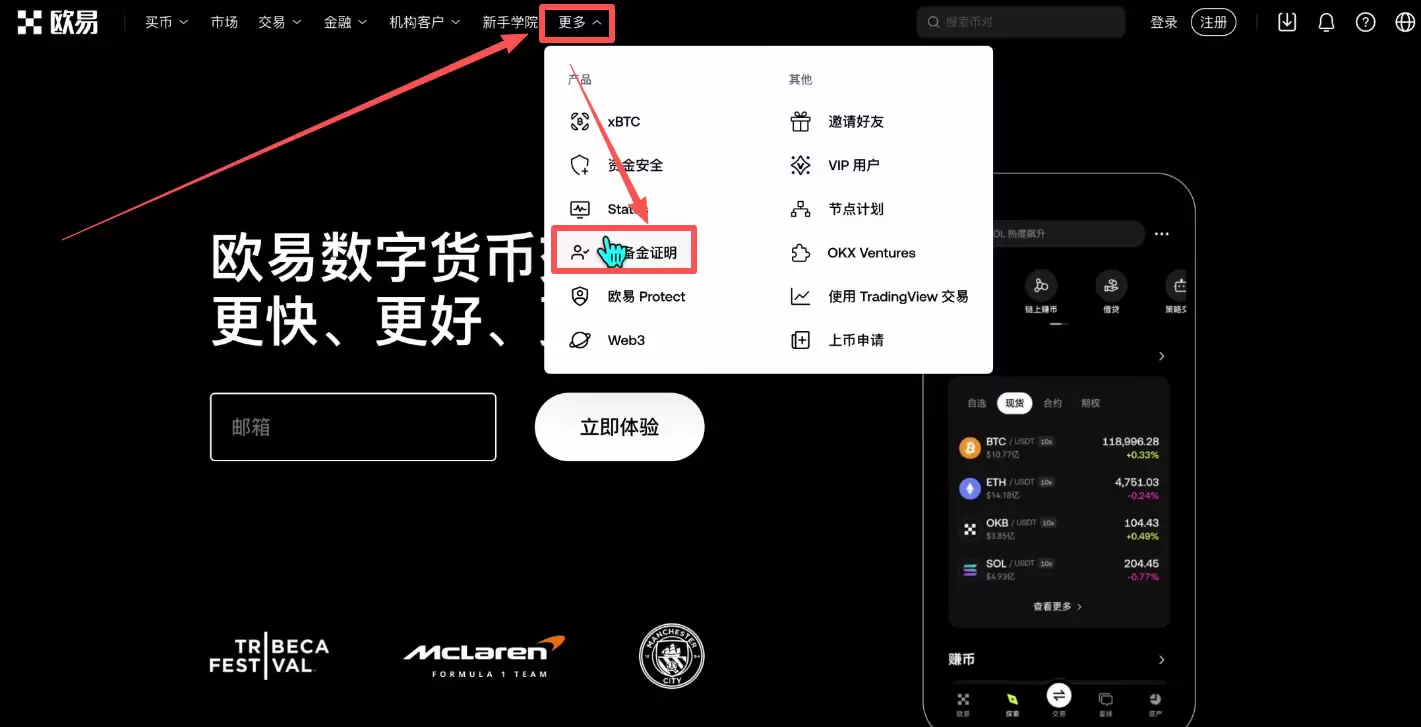
Task: Expand the 金融 dropdown
Action: point(345,21)
